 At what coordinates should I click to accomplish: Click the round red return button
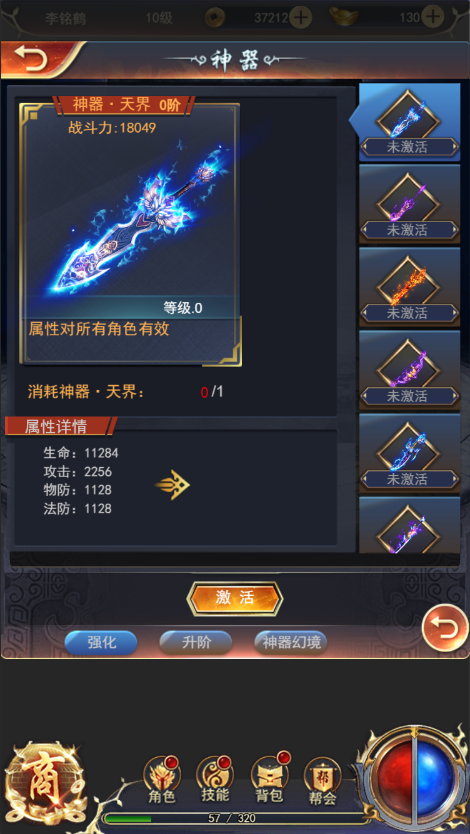click(446, 628)
